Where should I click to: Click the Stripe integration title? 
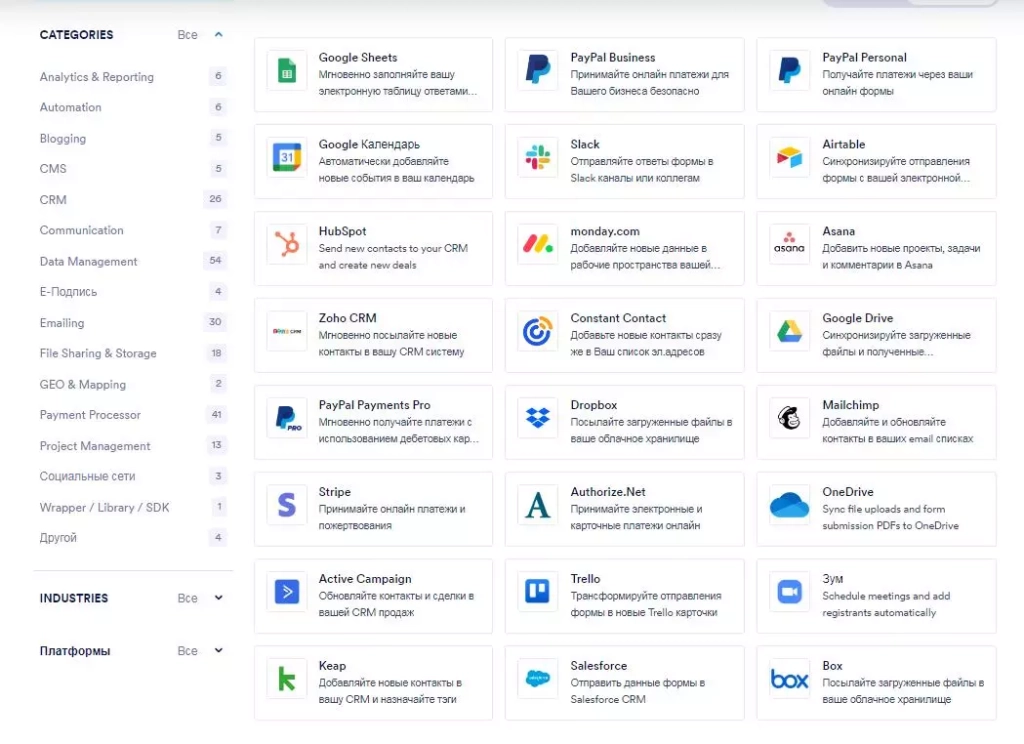coord(334,492)
